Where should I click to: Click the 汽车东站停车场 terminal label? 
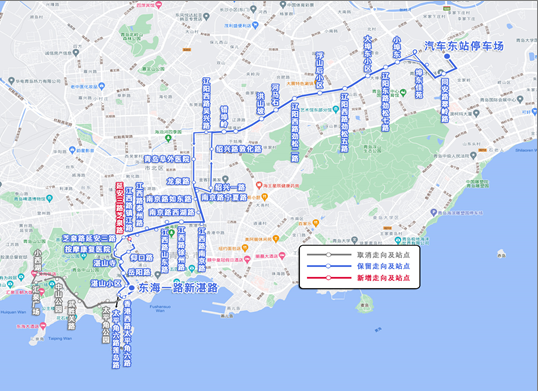click(464, 46)
